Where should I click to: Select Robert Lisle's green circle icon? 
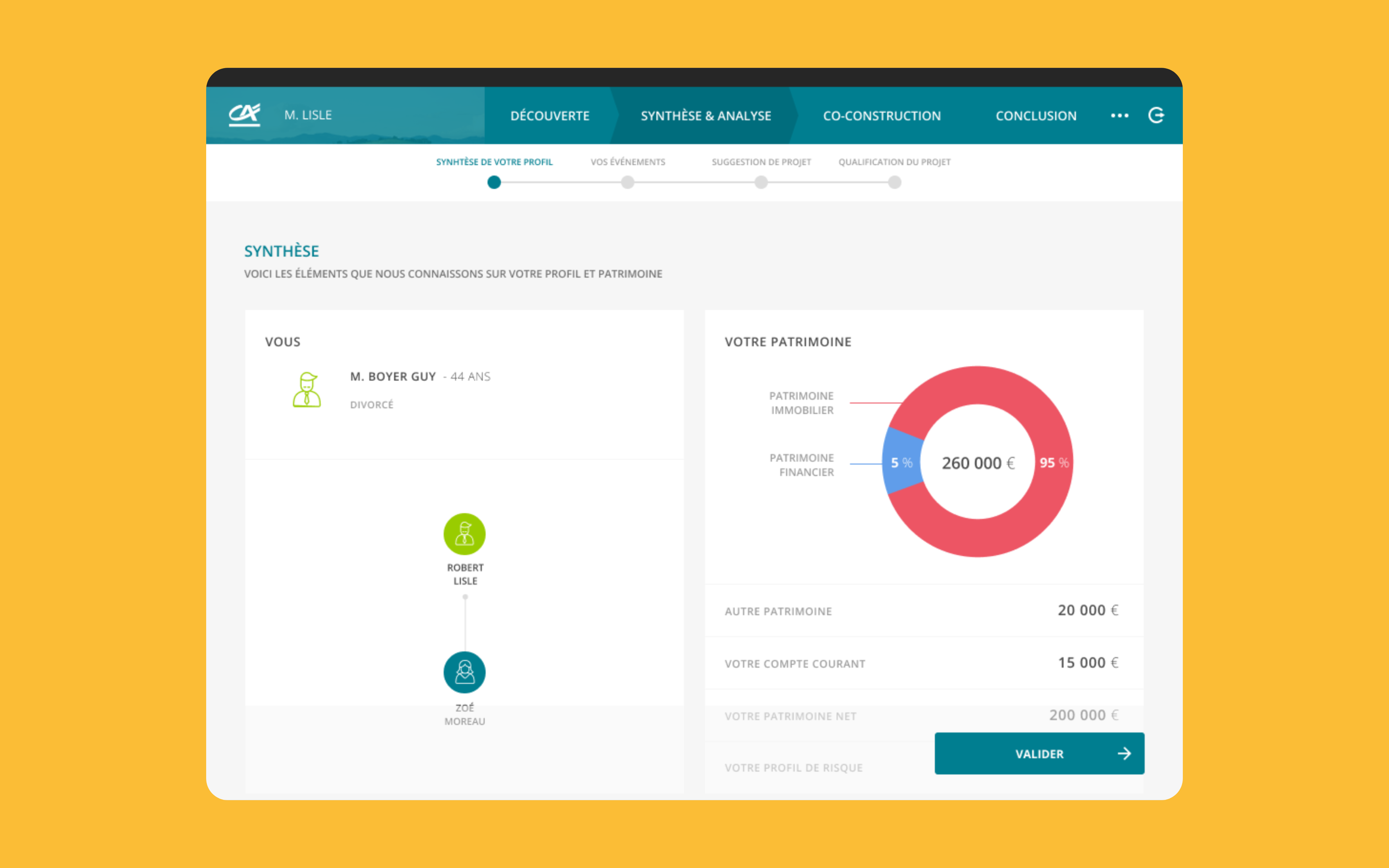pos(464,534)
